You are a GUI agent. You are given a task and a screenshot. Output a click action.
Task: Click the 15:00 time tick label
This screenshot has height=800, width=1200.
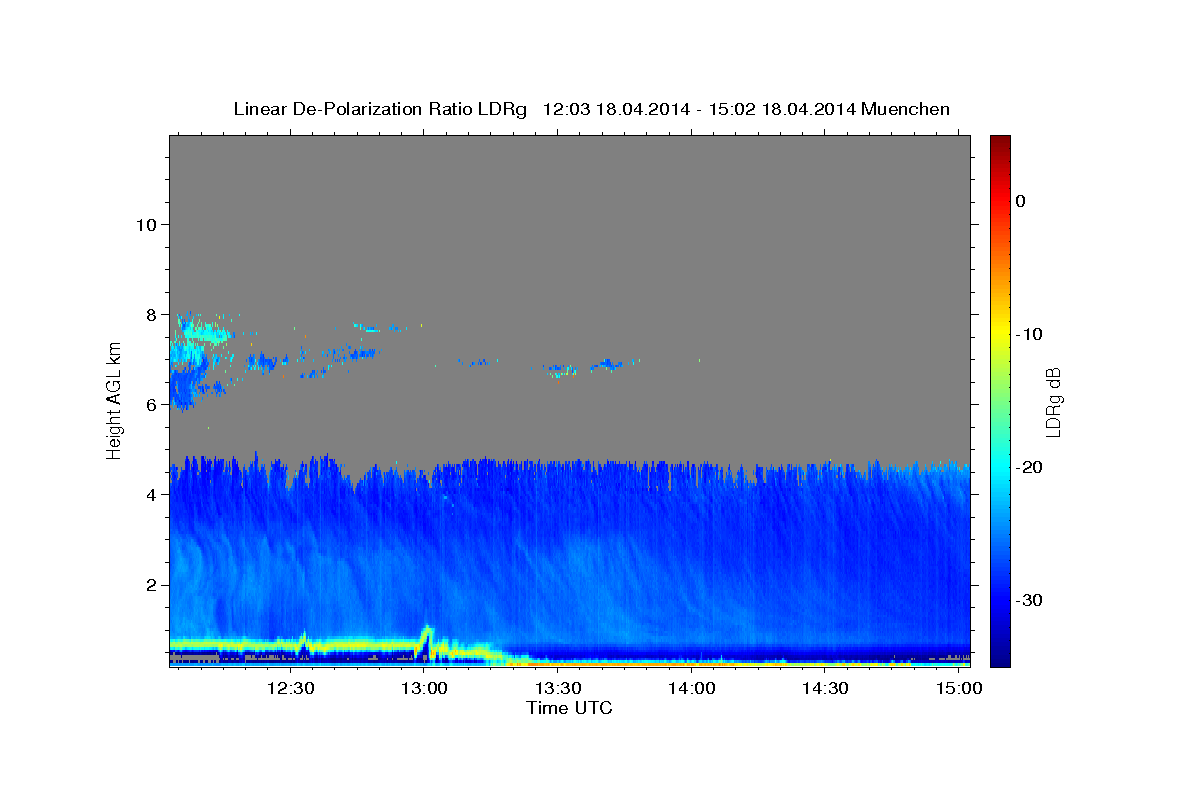[x=960, y=689]
